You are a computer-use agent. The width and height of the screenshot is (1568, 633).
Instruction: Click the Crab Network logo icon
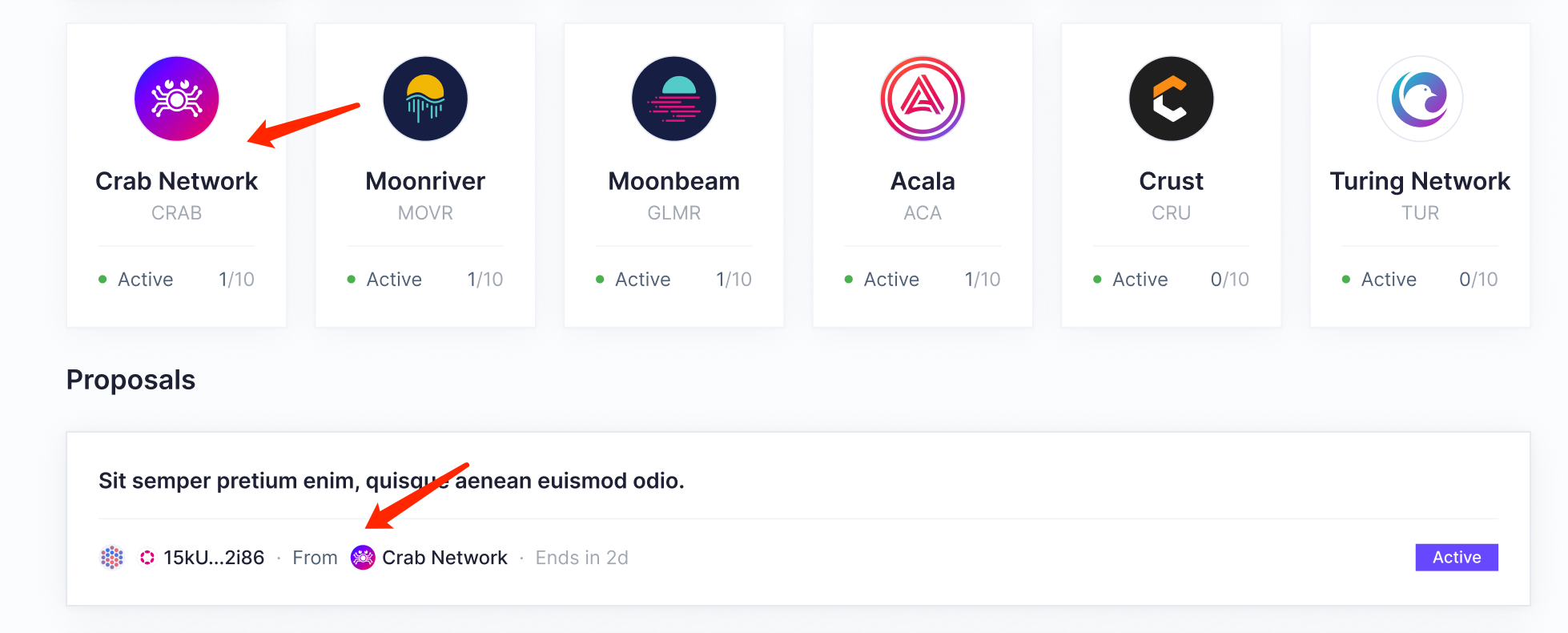176,99
